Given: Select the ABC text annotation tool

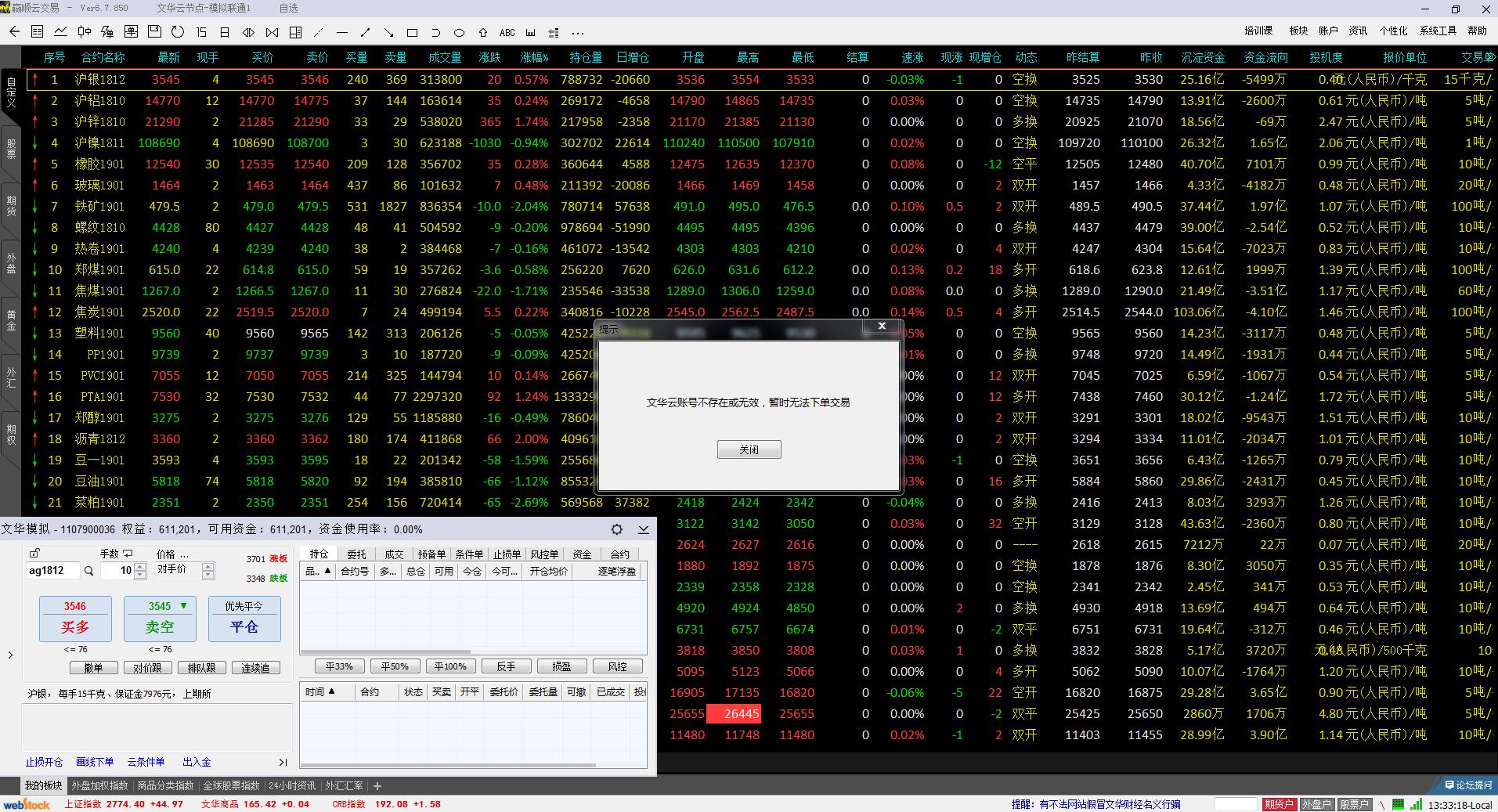Looking at the screenshot, I should (507, 33).
